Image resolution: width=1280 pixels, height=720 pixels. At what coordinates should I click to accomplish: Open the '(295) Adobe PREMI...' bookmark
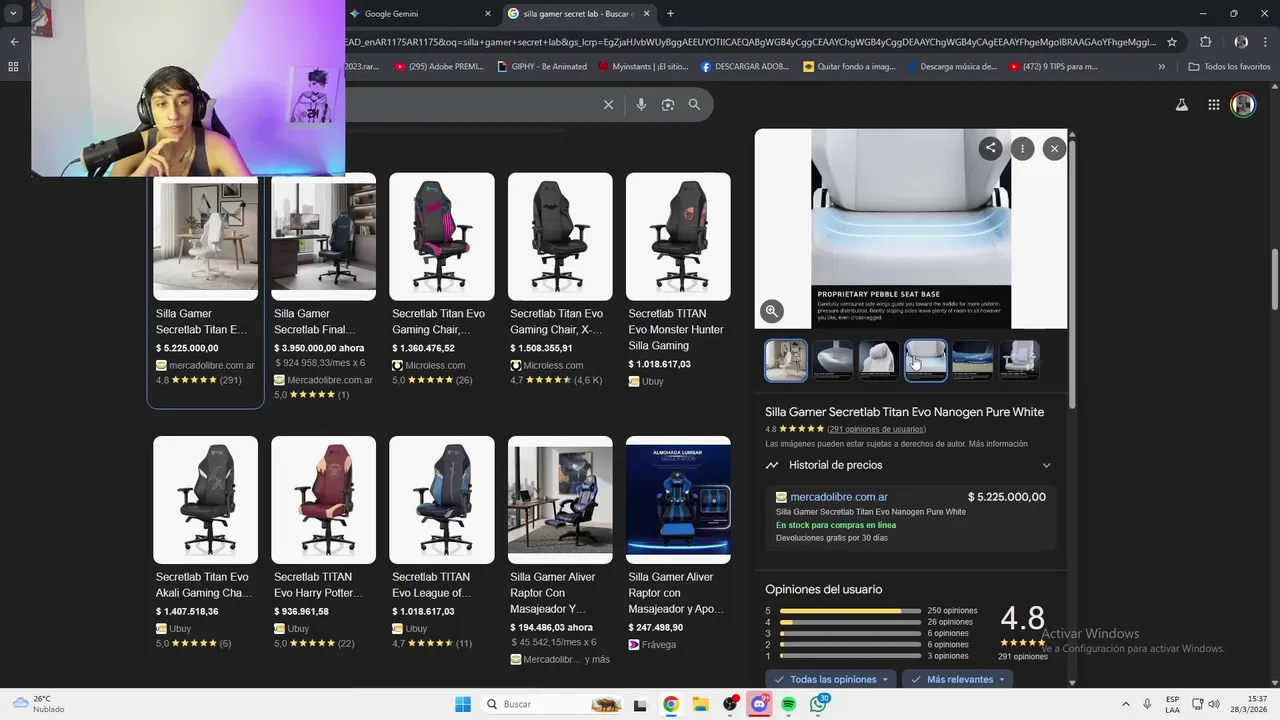[439, 67]
